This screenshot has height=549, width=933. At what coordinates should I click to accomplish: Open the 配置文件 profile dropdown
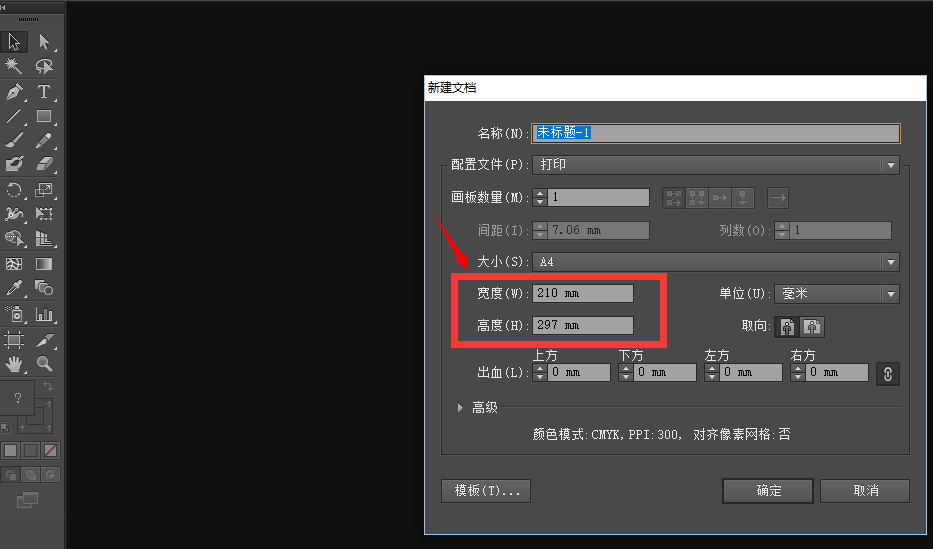click(716, 165)
